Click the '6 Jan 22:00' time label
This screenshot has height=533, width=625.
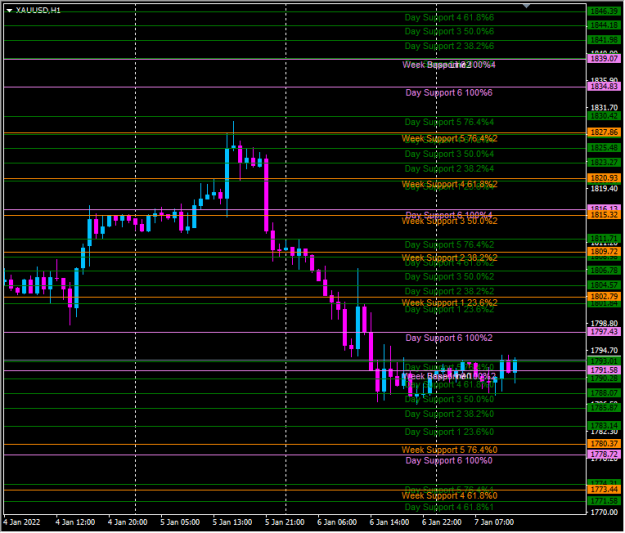pyautogui.click(x=442, y=522)
